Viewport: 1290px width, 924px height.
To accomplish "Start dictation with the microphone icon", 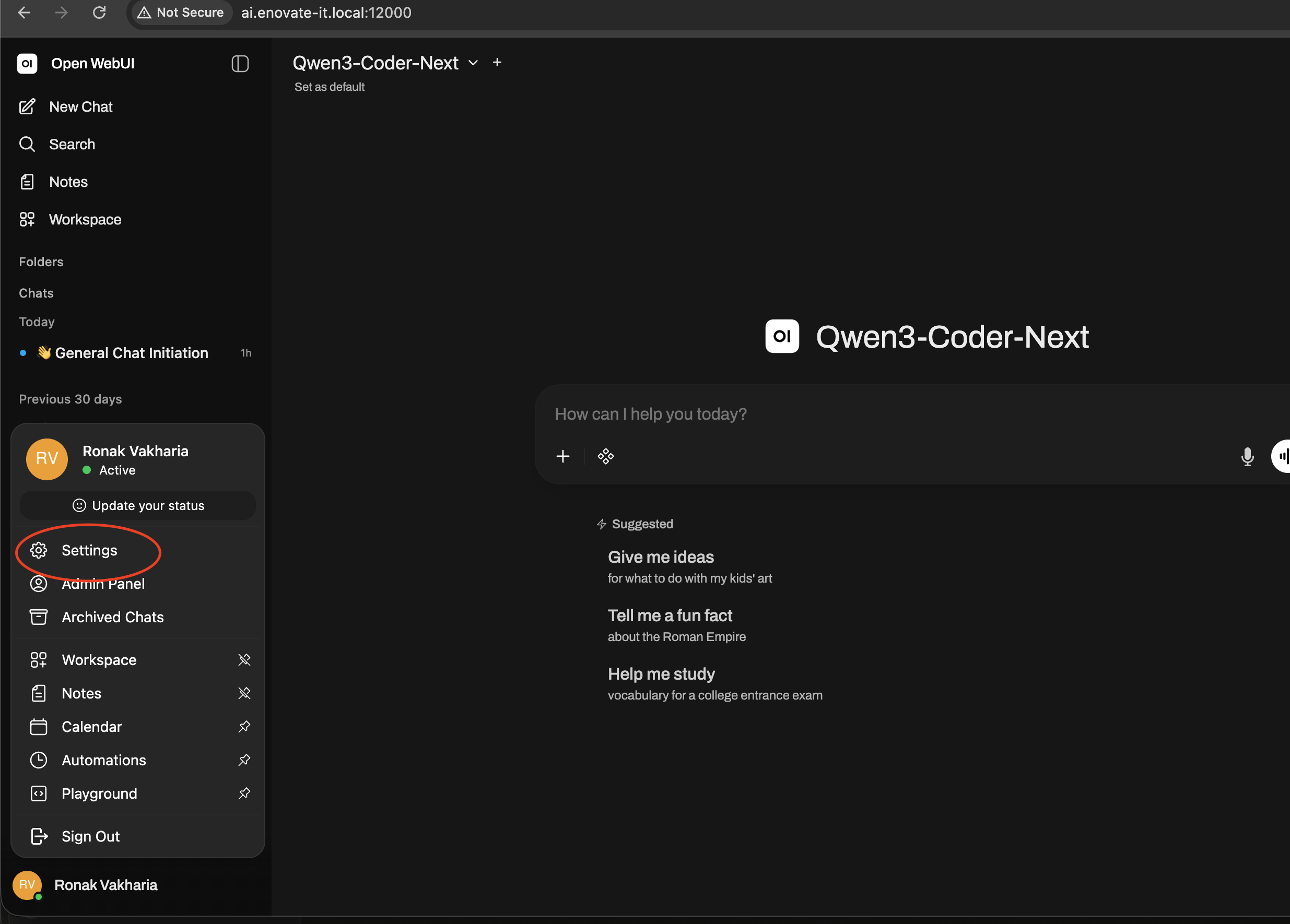I will [1247, 456].
